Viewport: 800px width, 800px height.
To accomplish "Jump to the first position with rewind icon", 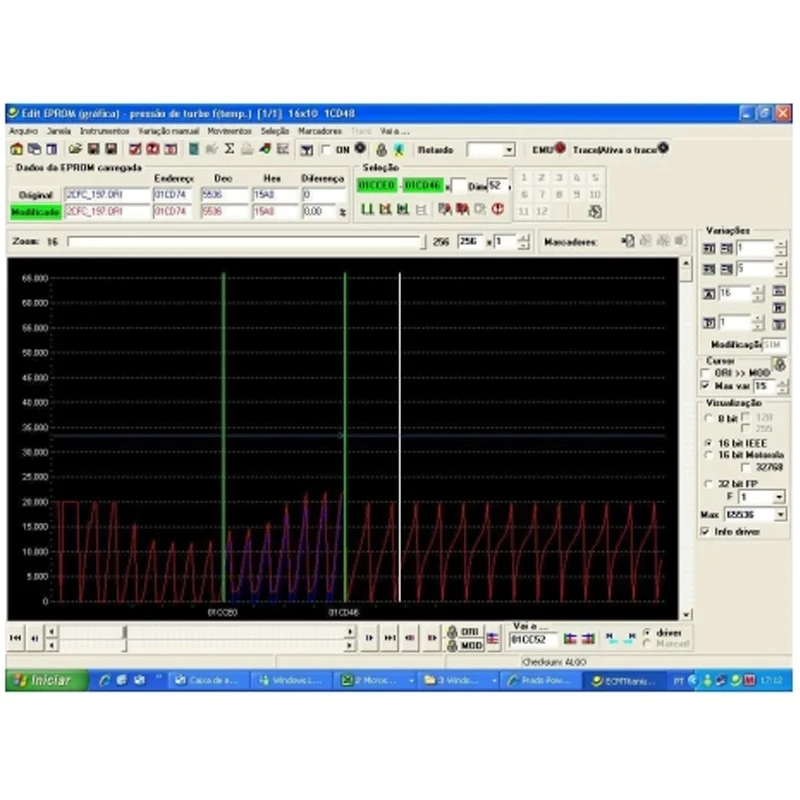I will [x=15, y=638].
